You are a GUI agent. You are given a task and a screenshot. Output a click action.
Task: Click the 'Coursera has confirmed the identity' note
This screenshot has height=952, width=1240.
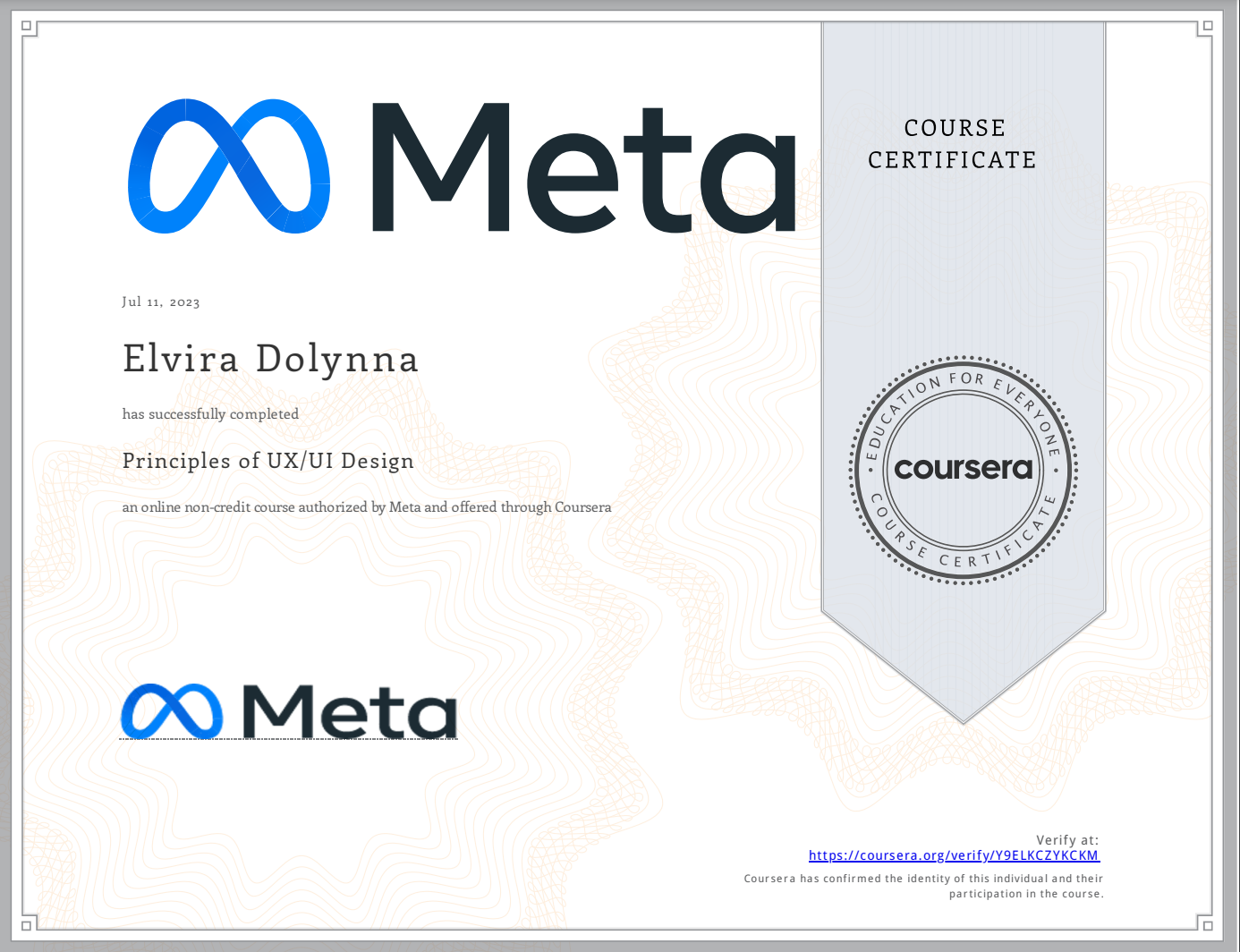(x=924, y=886)
